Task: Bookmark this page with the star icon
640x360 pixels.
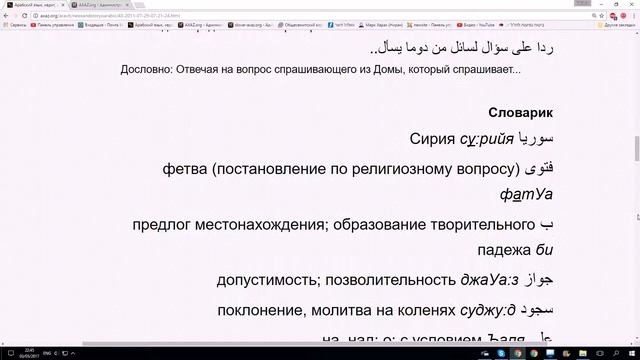Action: point(602,16)
